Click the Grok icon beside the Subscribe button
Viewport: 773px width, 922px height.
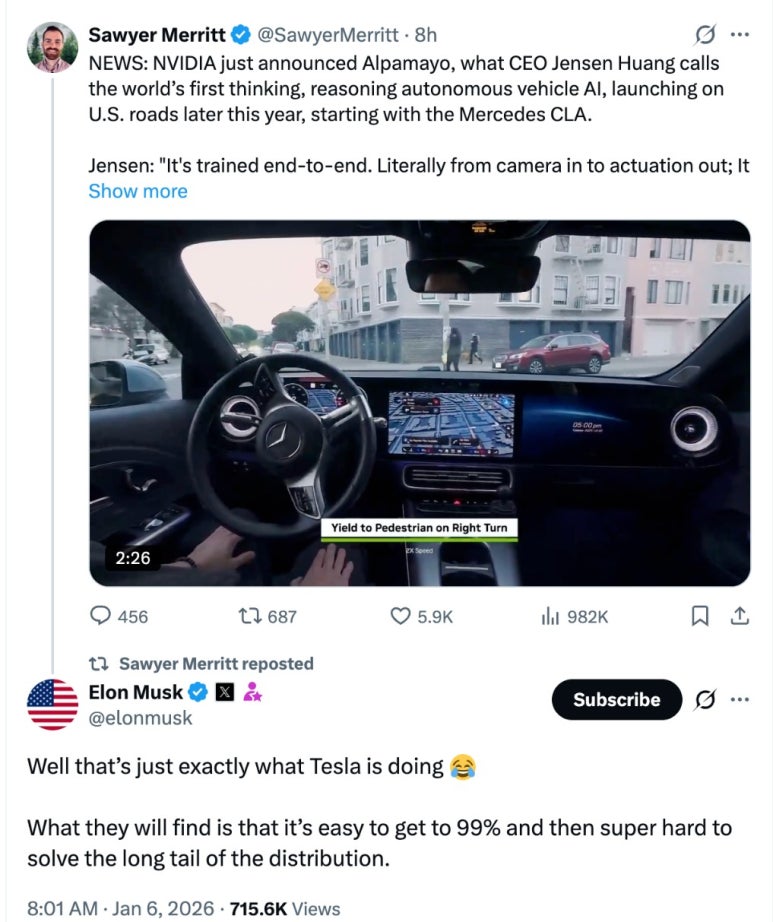704,699
